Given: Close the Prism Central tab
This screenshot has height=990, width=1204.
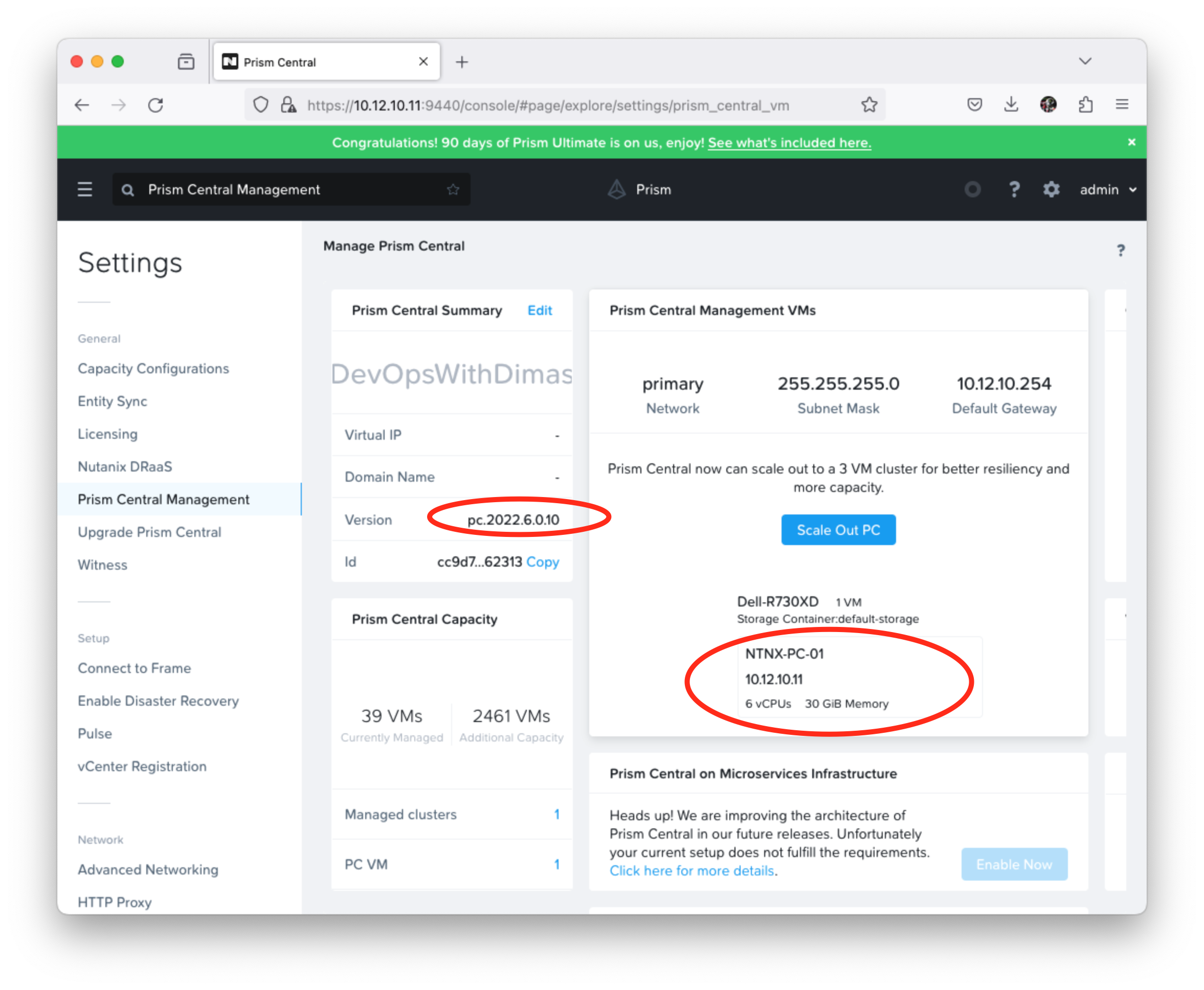Looking at the screenshot, I should point(423,61).
